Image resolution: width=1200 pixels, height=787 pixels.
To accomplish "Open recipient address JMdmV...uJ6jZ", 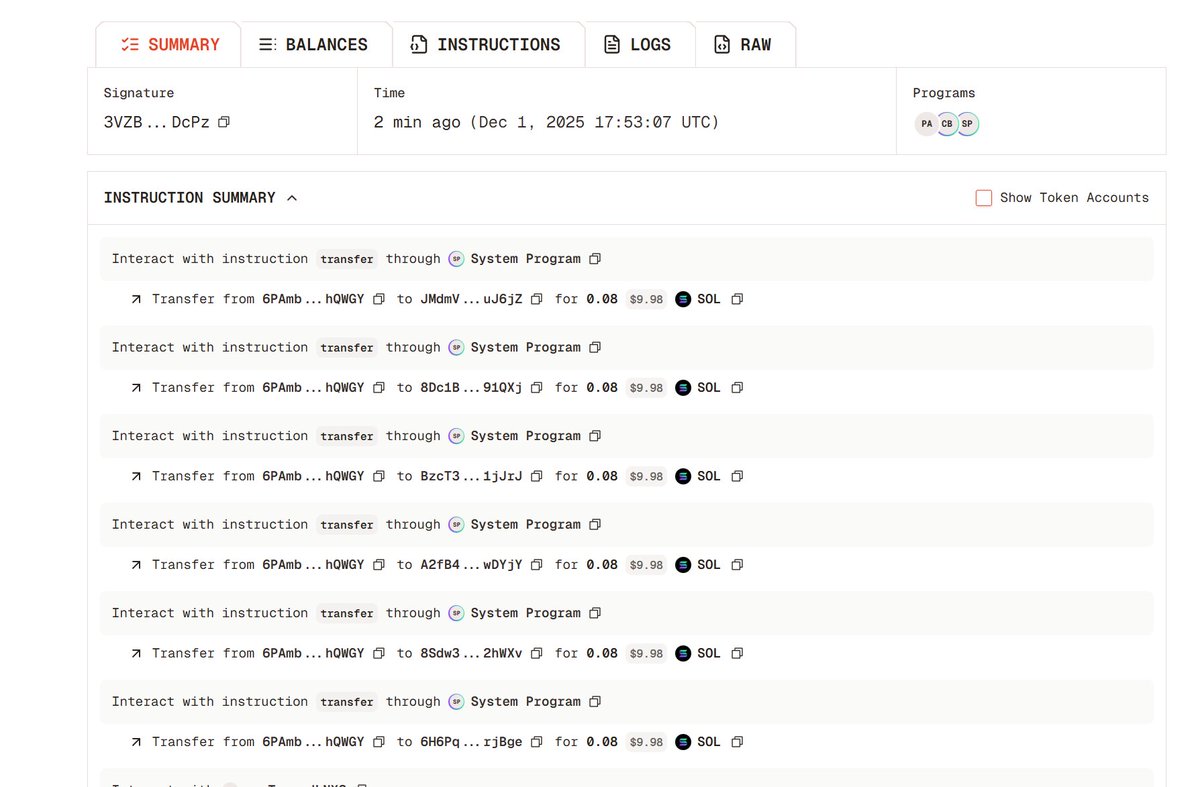I will coord(471,299).
